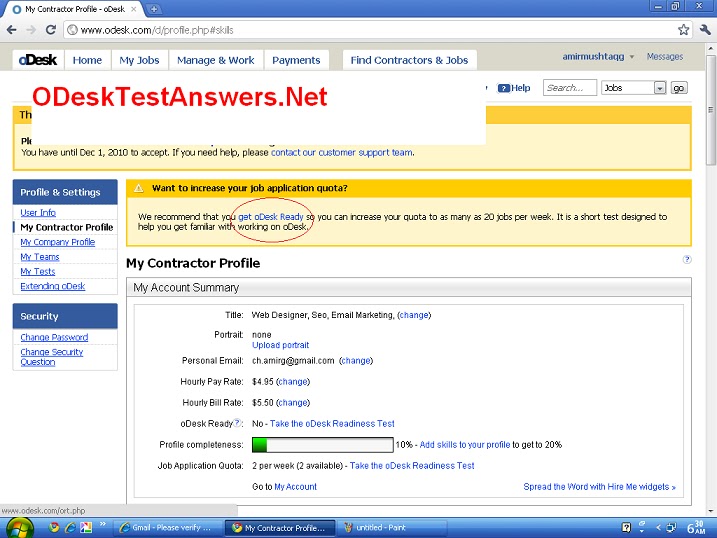Click Change Security Question link

(52, 357)
